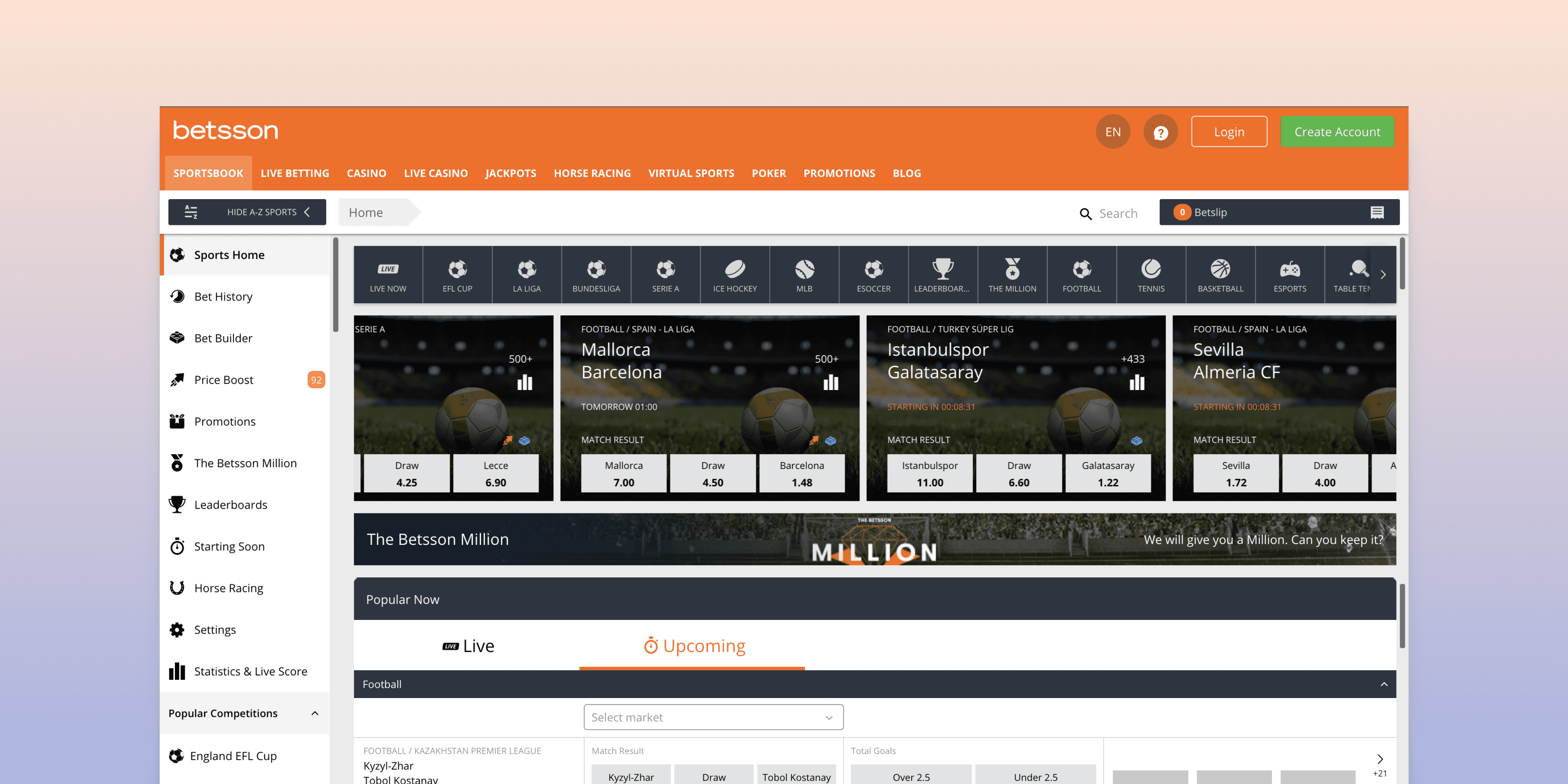Open the Select market dropdown
The image size is (1568, 784).
[x=713, y=718]
